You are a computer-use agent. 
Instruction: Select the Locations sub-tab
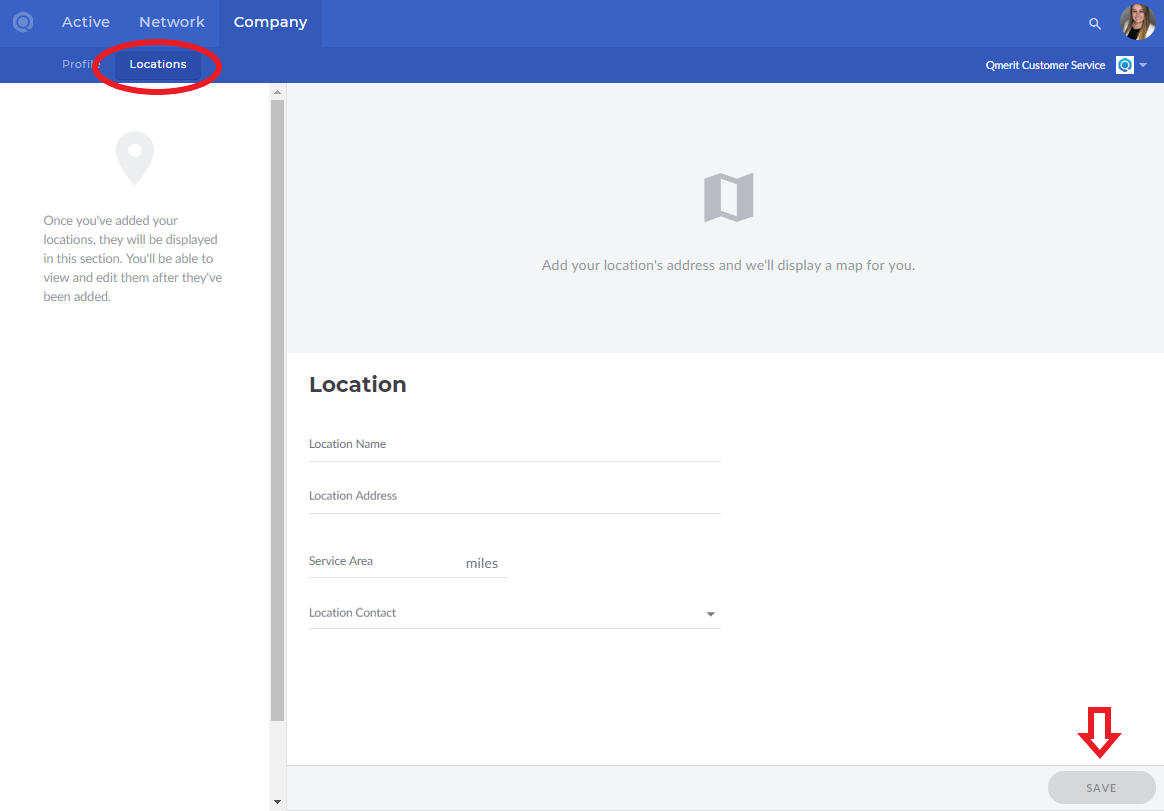158,64
